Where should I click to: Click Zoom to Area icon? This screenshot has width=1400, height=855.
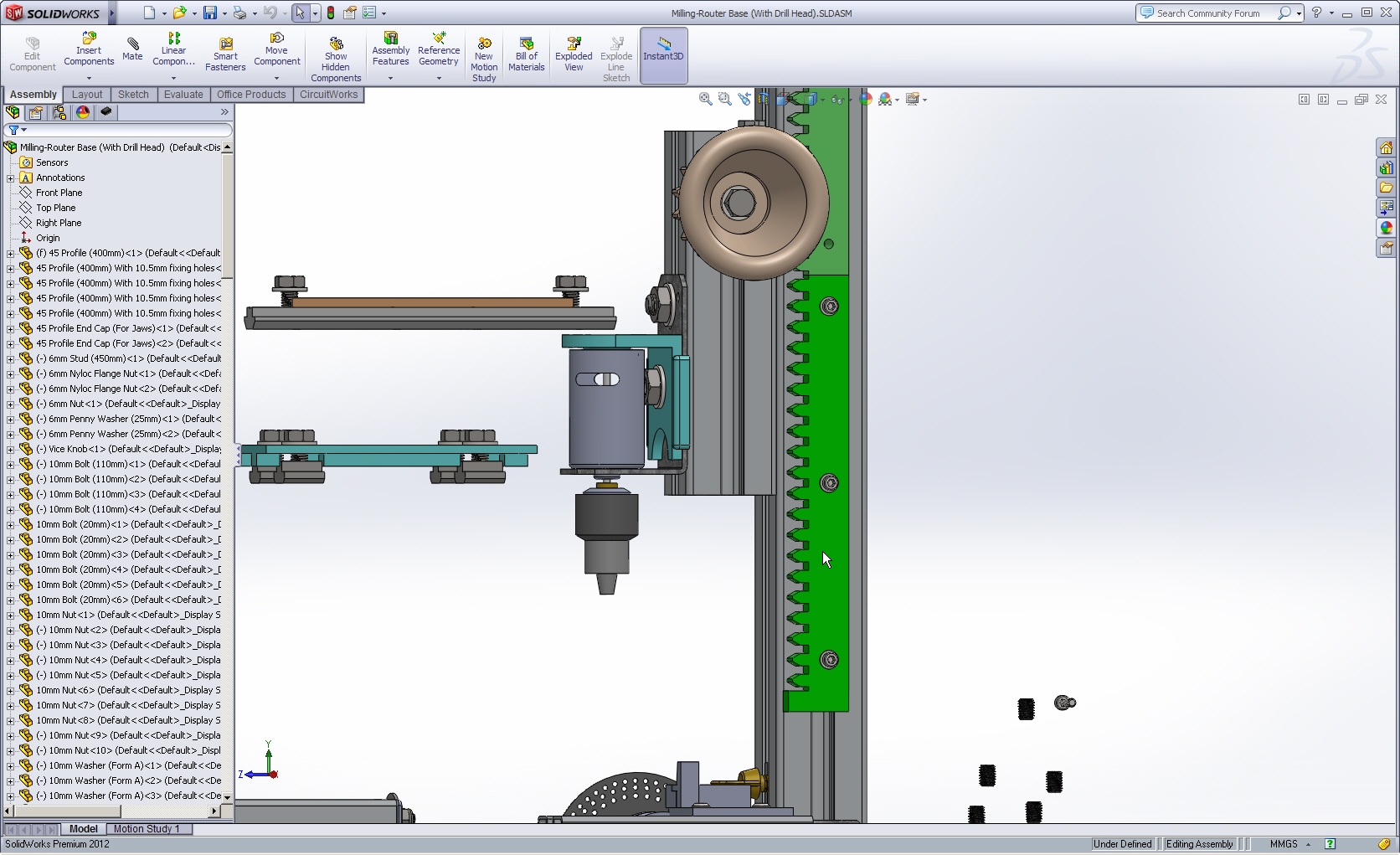pos(725,99)
